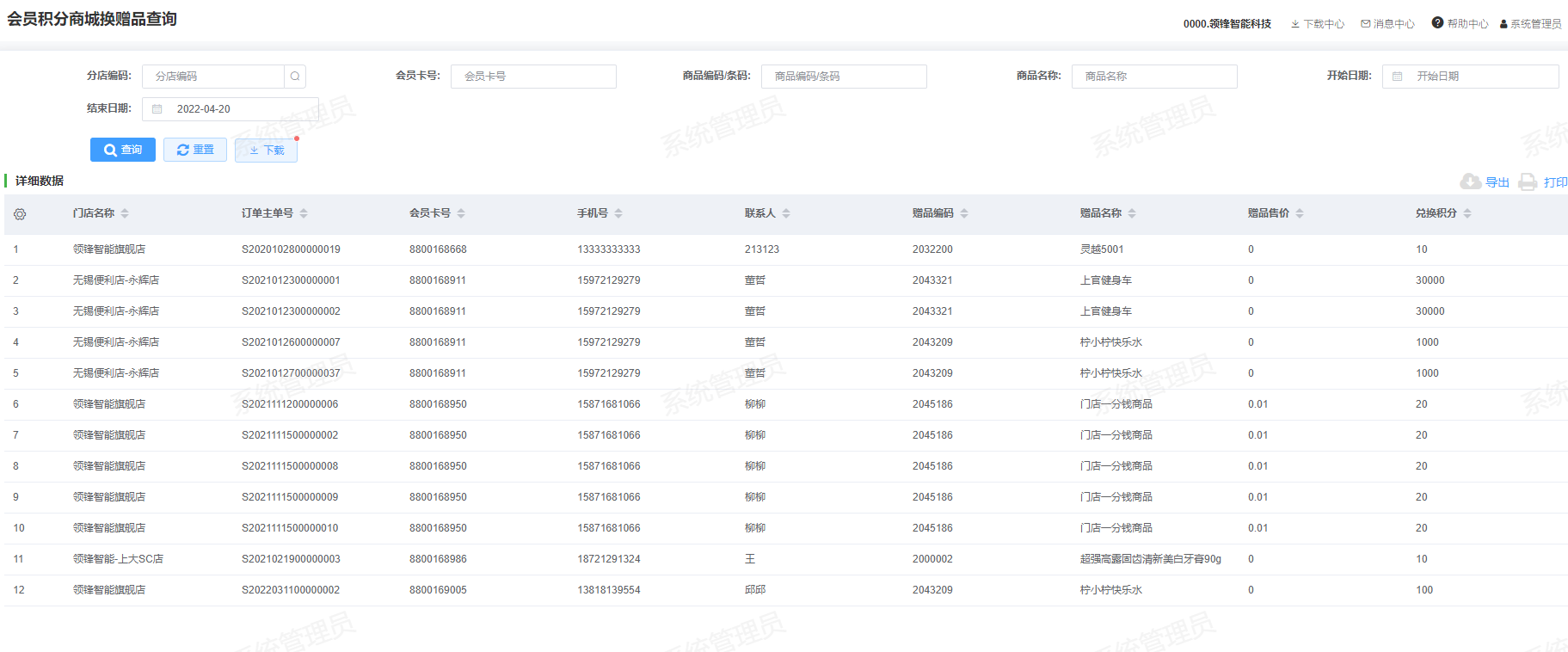Click the 系统管理员 user account
1568x652 pixels.
[x=1530, y=24]
